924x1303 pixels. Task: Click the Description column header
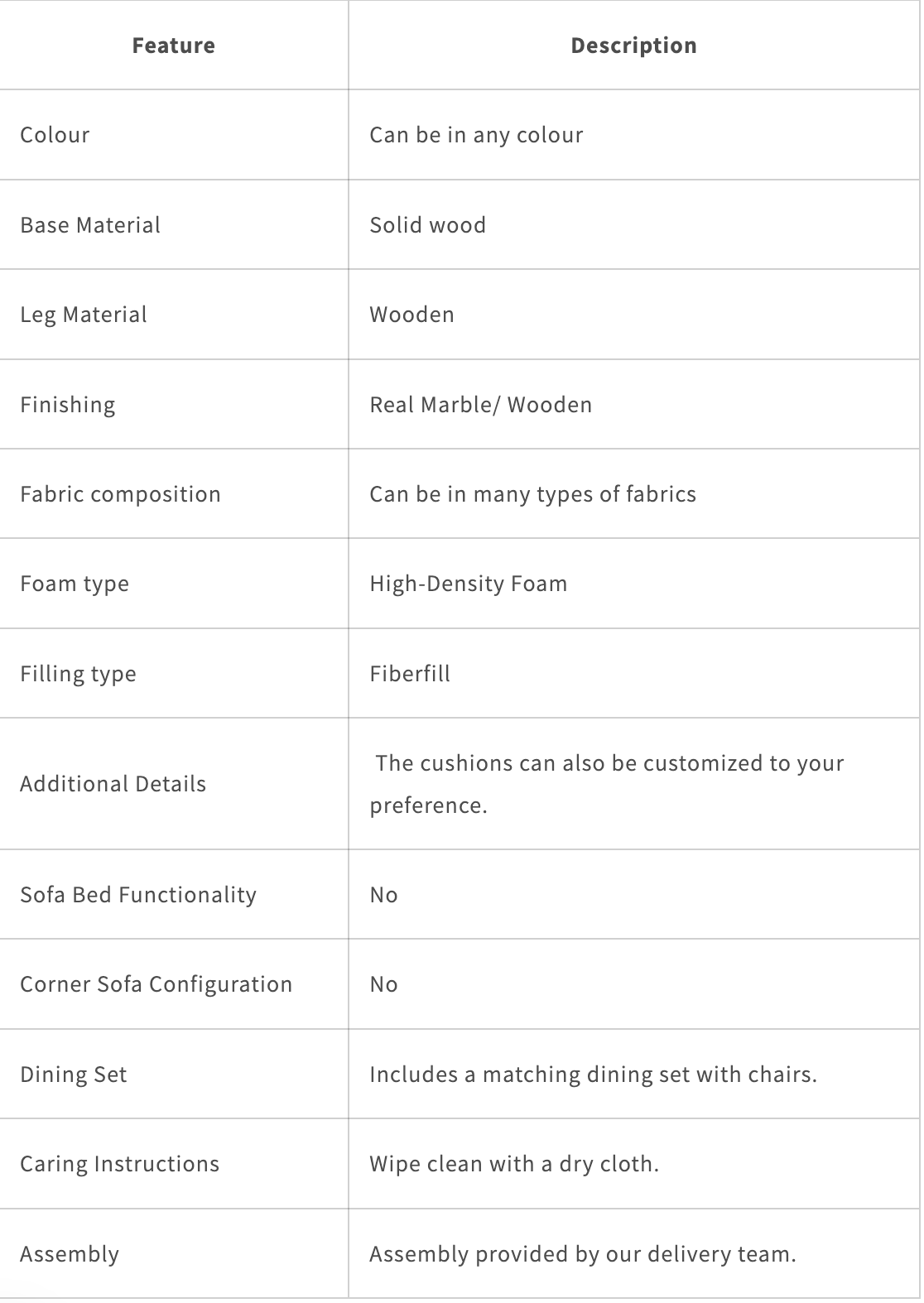pos(634,45)
